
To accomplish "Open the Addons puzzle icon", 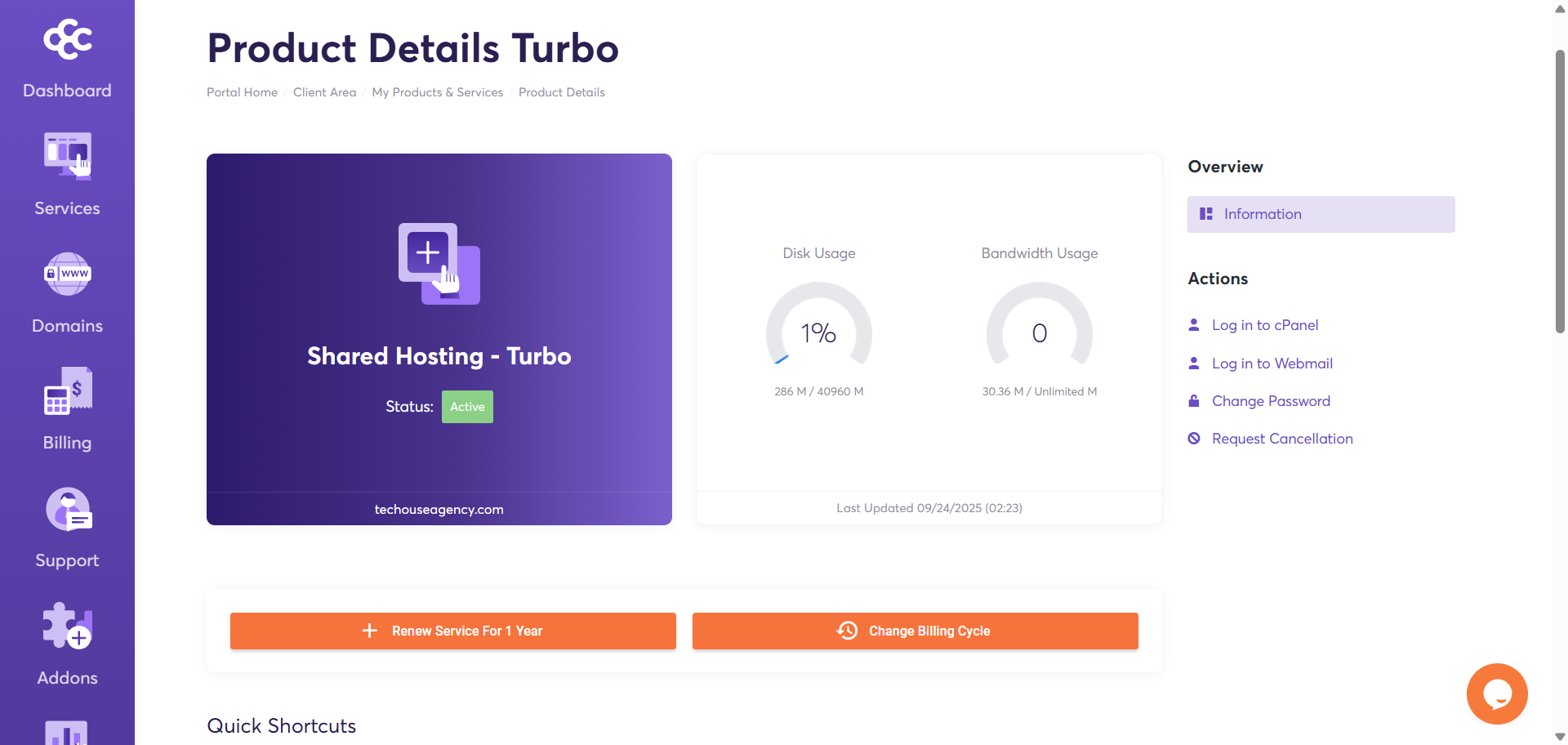I will point(68,626).
